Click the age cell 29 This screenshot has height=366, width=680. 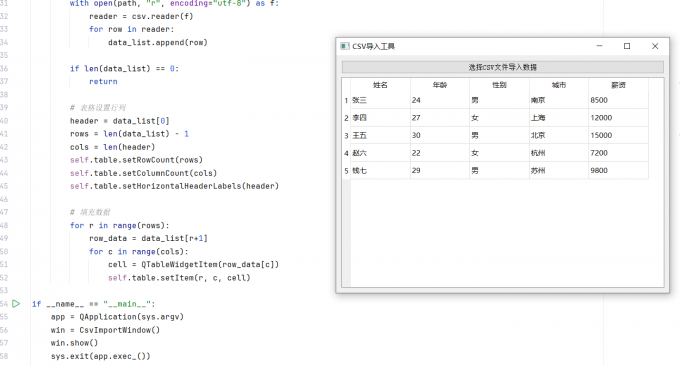(440, 170)
